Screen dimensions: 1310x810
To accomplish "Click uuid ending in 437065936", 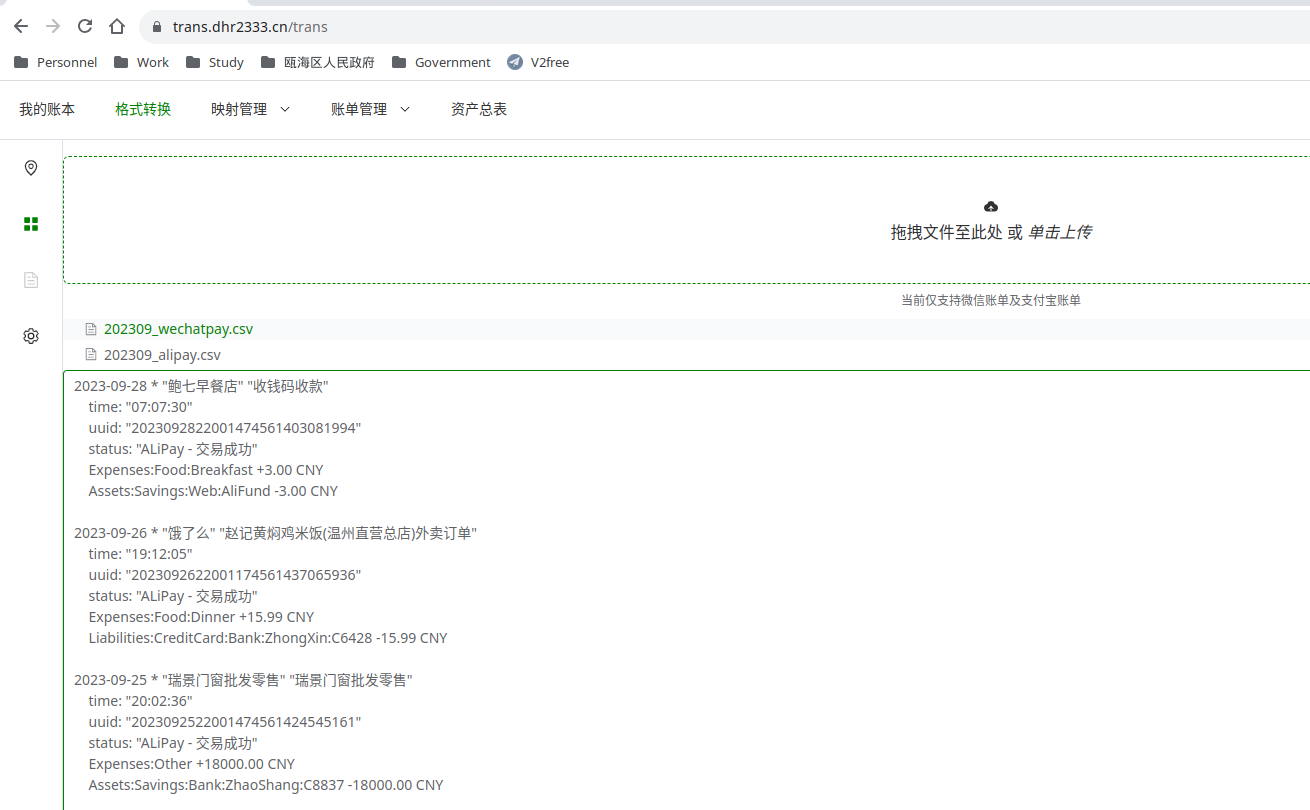I will (225, 575).
